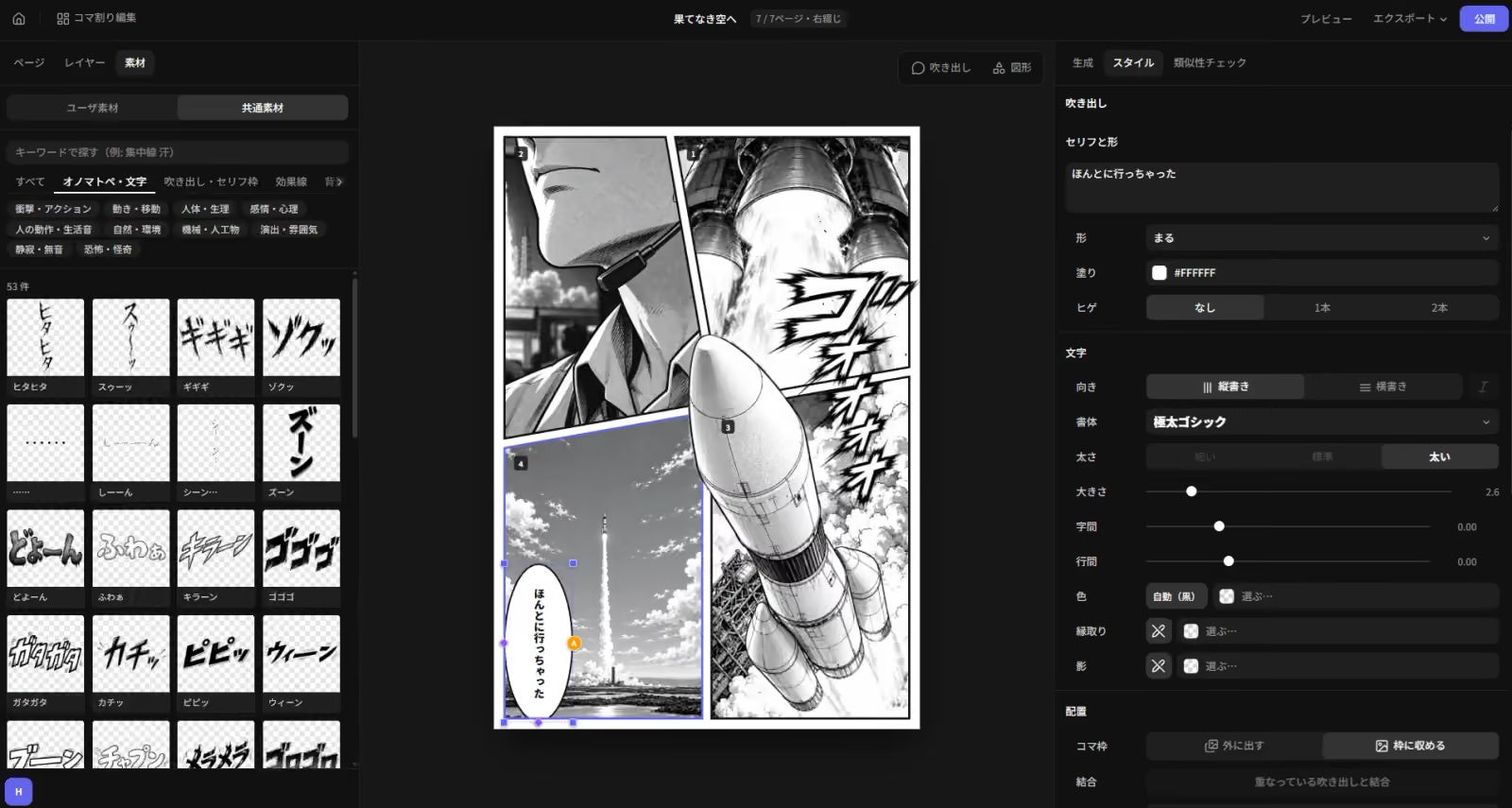The image size is (1512, 808).
Task: Select the ヒタヒタ onomatopoeia asset
Action: pyautogui.click(x=45, y=346)
